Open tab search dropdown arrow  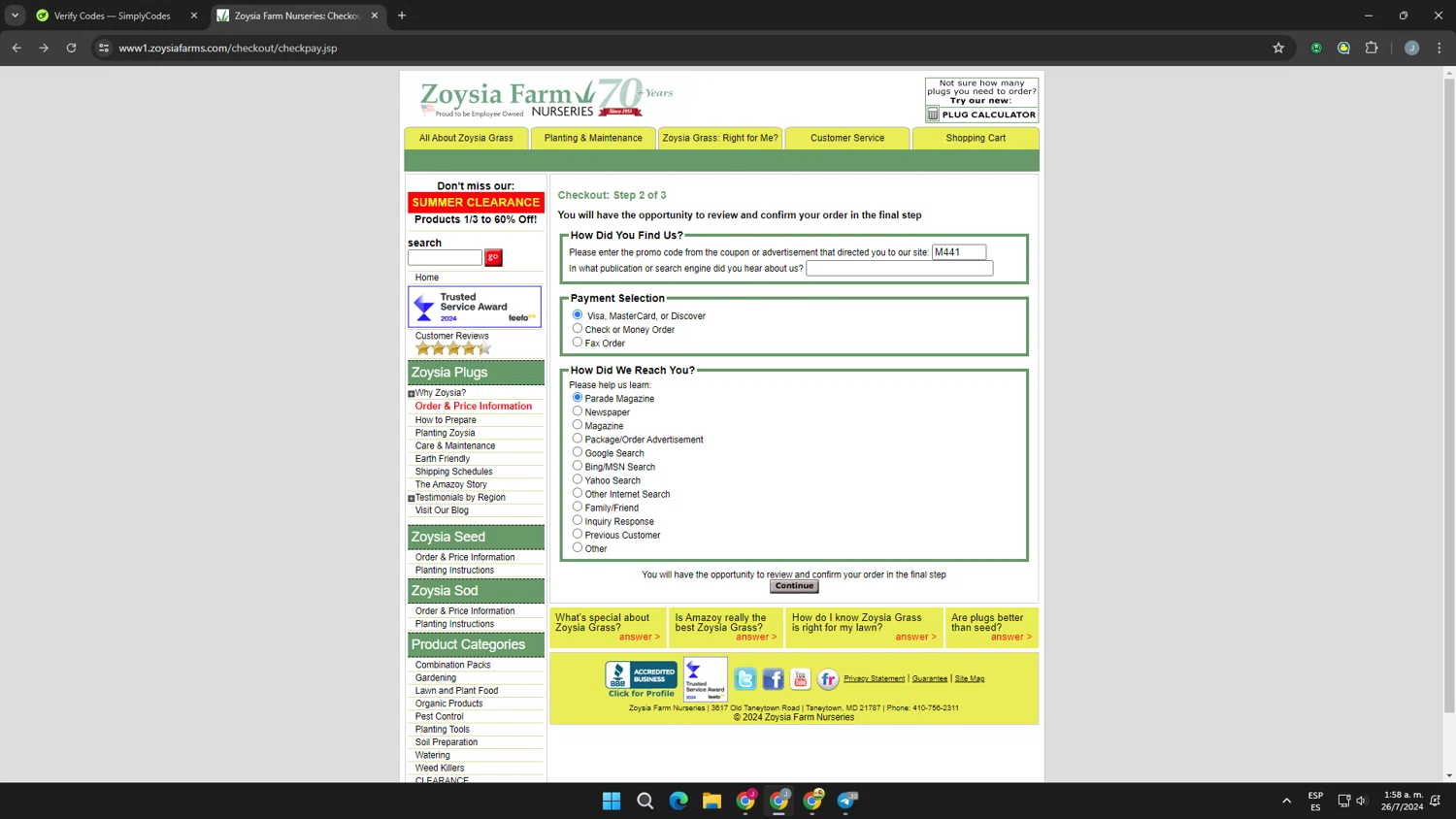pos(15,16)
